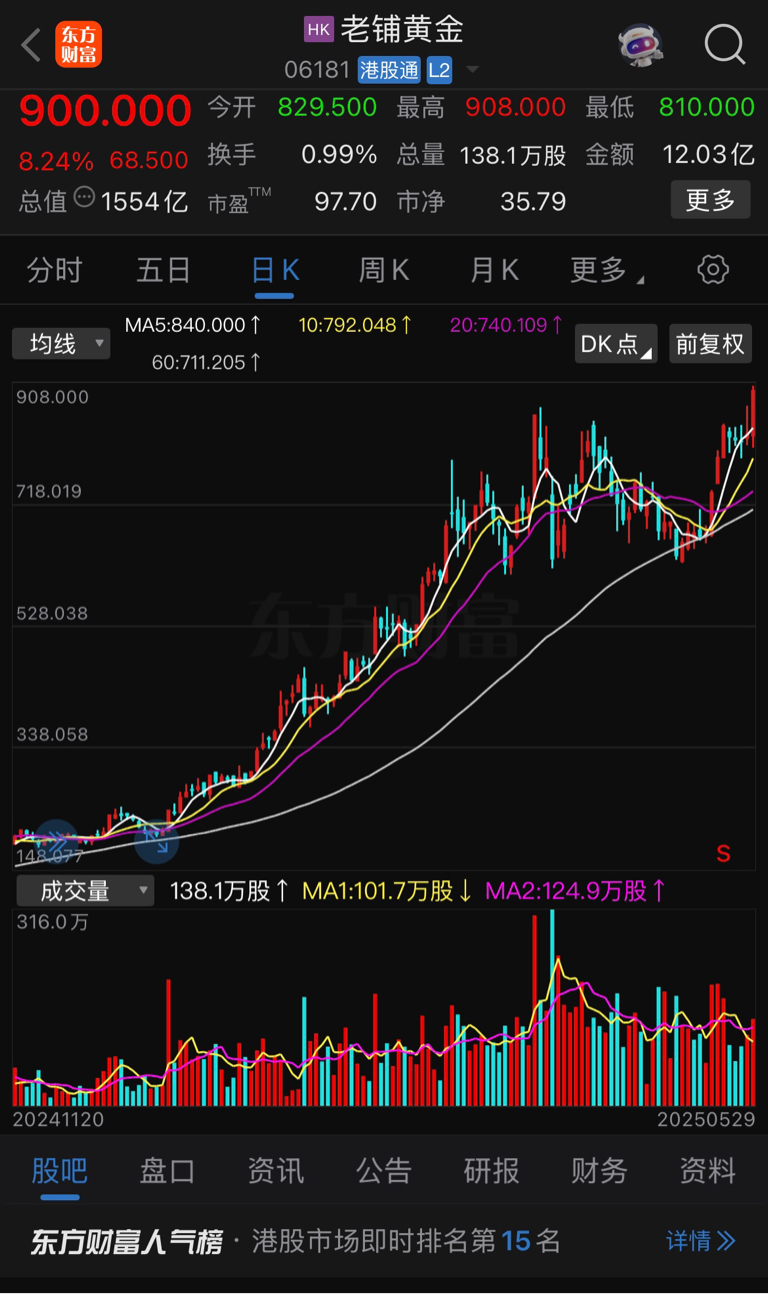Tap the MA1:101.7万股 volume value

click(388, 891)
